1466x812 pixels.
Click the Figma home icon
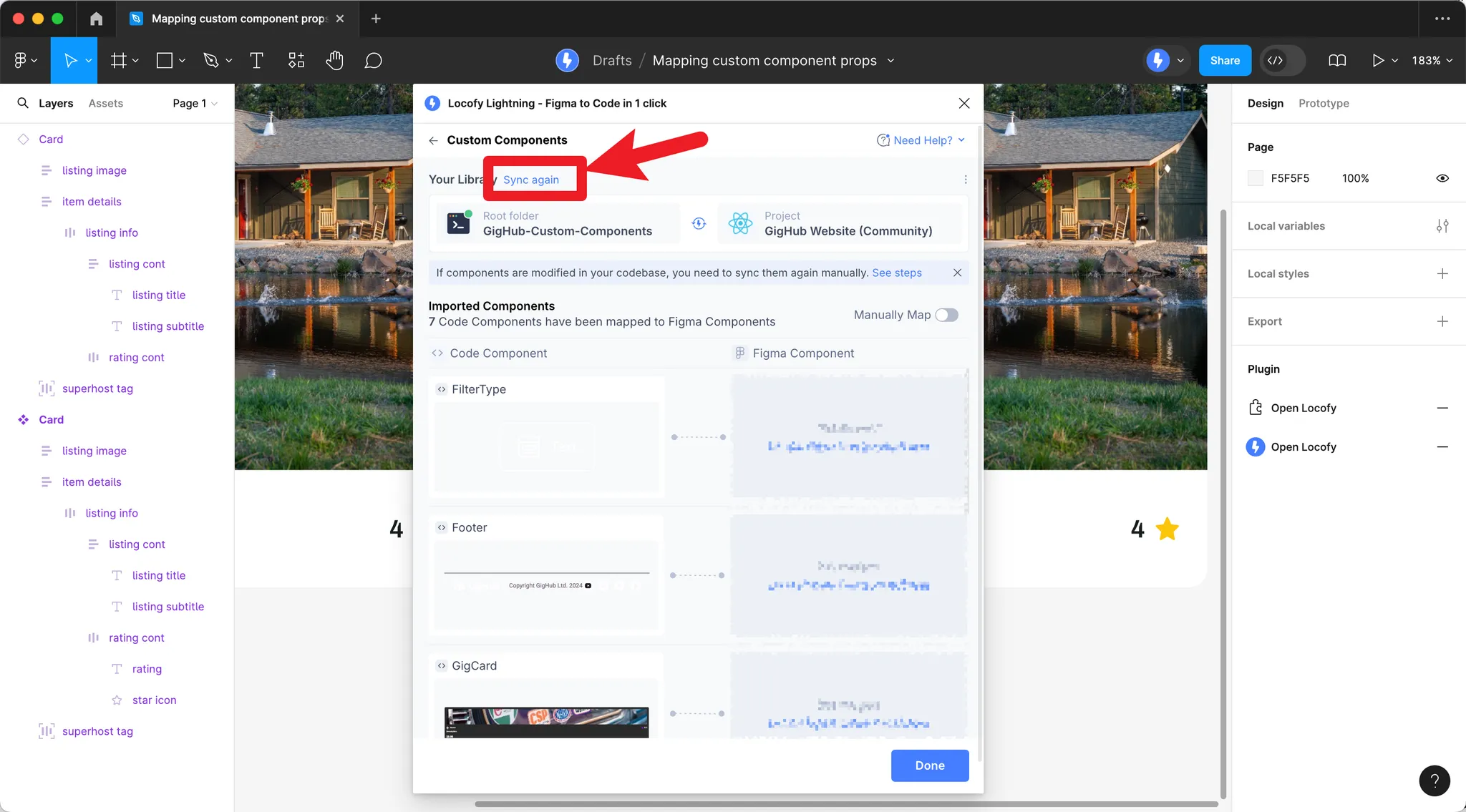coord(96,19)
